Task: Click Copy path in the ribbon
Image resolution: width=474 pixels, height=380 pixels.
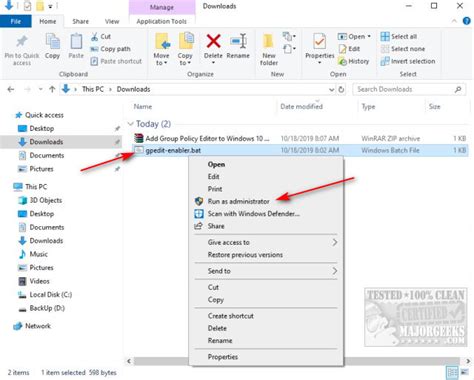Action: point(110,49)
